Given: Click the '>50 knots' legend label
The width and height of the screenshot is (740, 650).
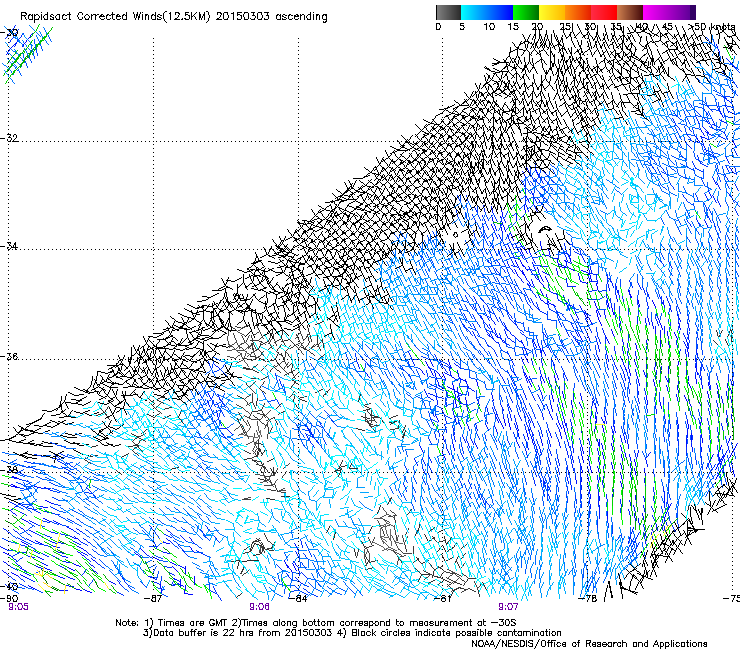Looking at the screenshot, I should click(x=714, y=27).
